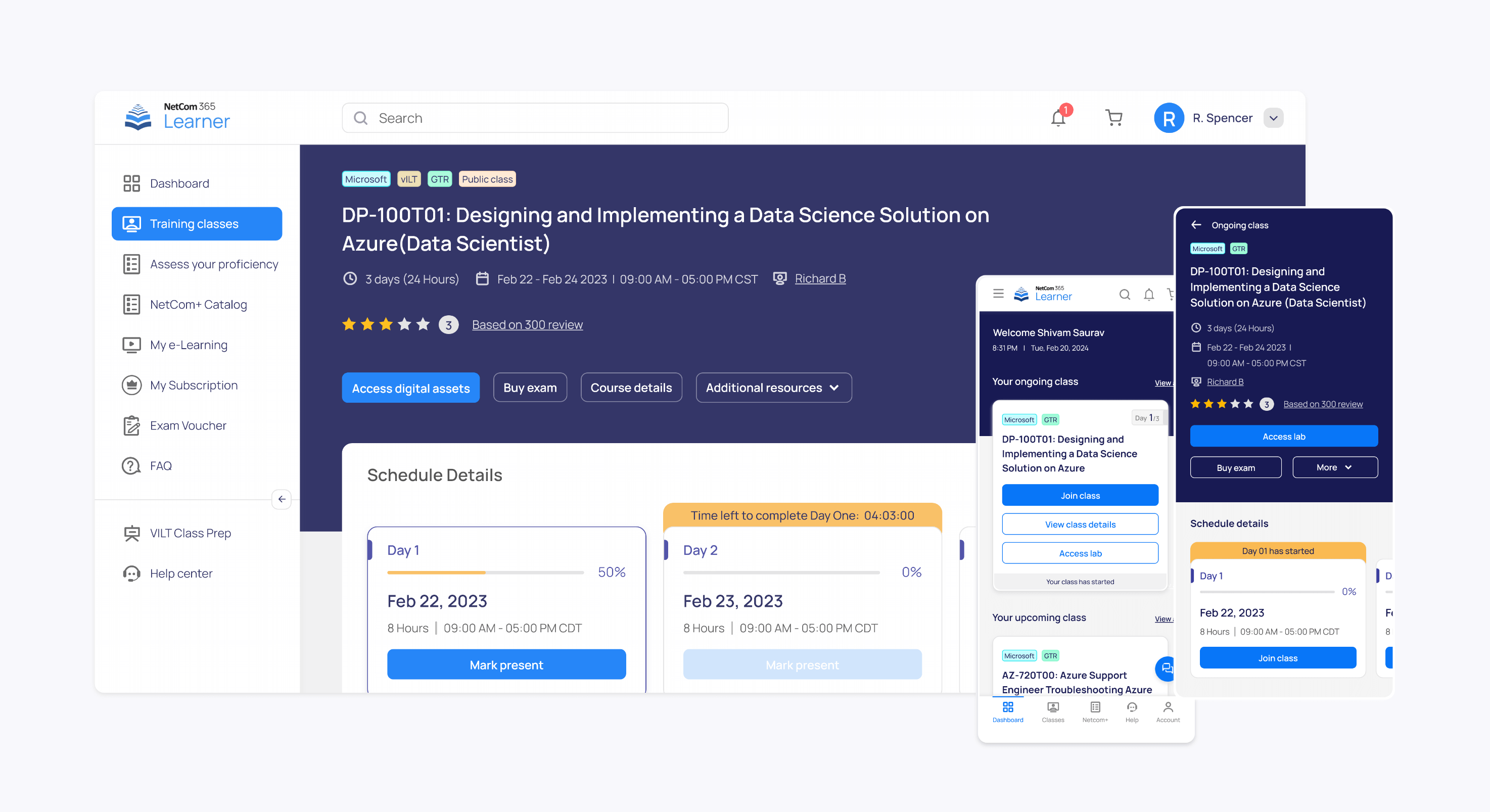The height and width of the screenshot is (812, 1490).
Task: Open the floating chat bubble on mobile dashboard
Action: click(x=1166, y=668)
